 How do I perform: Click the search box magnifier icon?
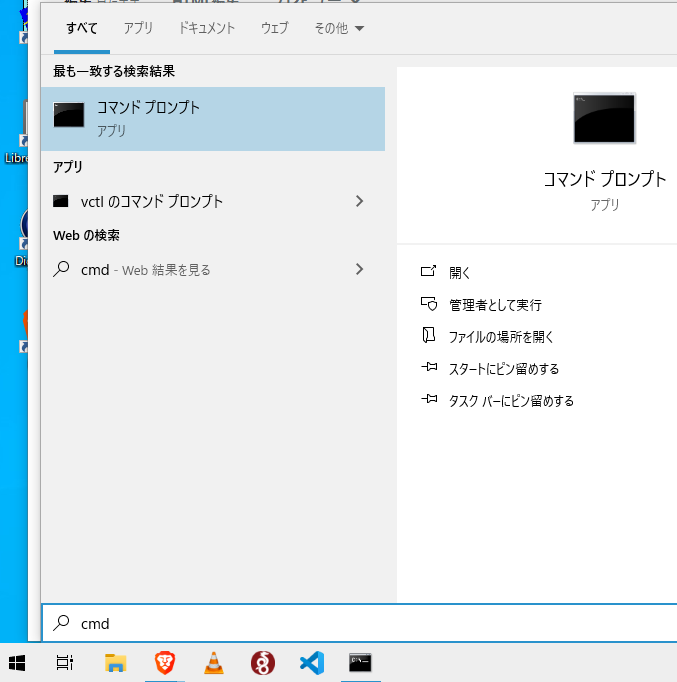[61, 623]
